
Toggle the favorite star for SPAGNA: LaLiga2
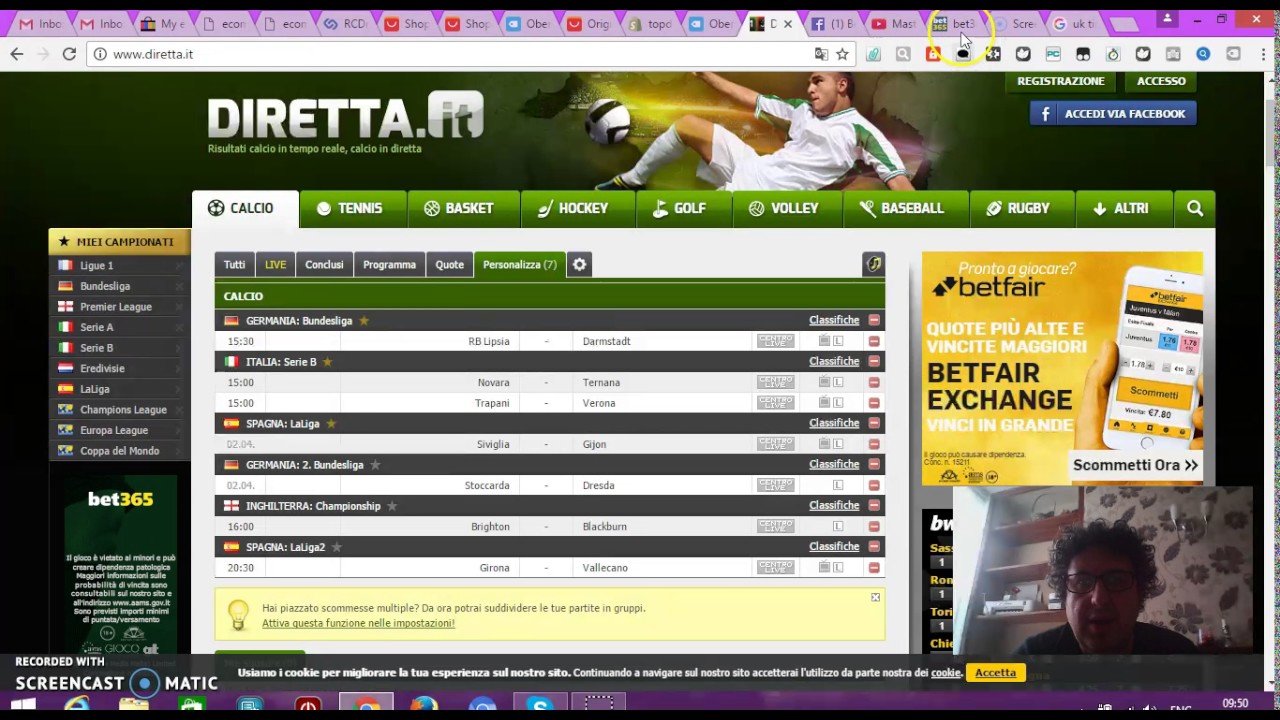(x=337, y=546)
